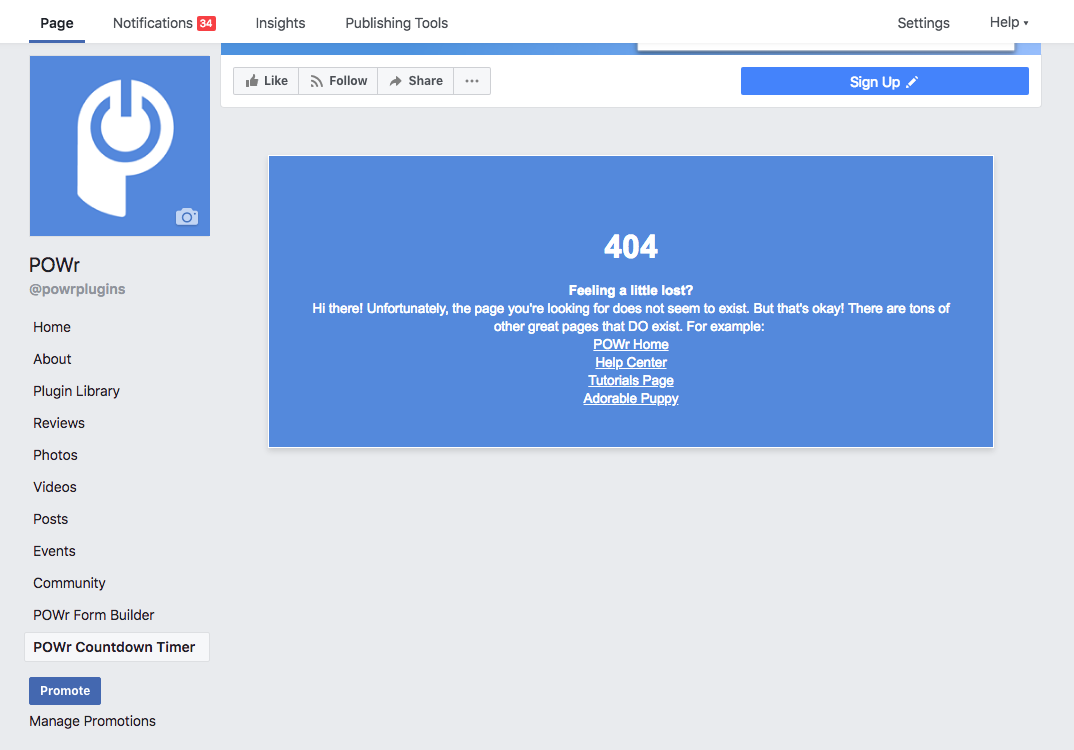This screenshot has height=750, width=1074.
Task: Open the Insights tab
Action: coord(280,23)
